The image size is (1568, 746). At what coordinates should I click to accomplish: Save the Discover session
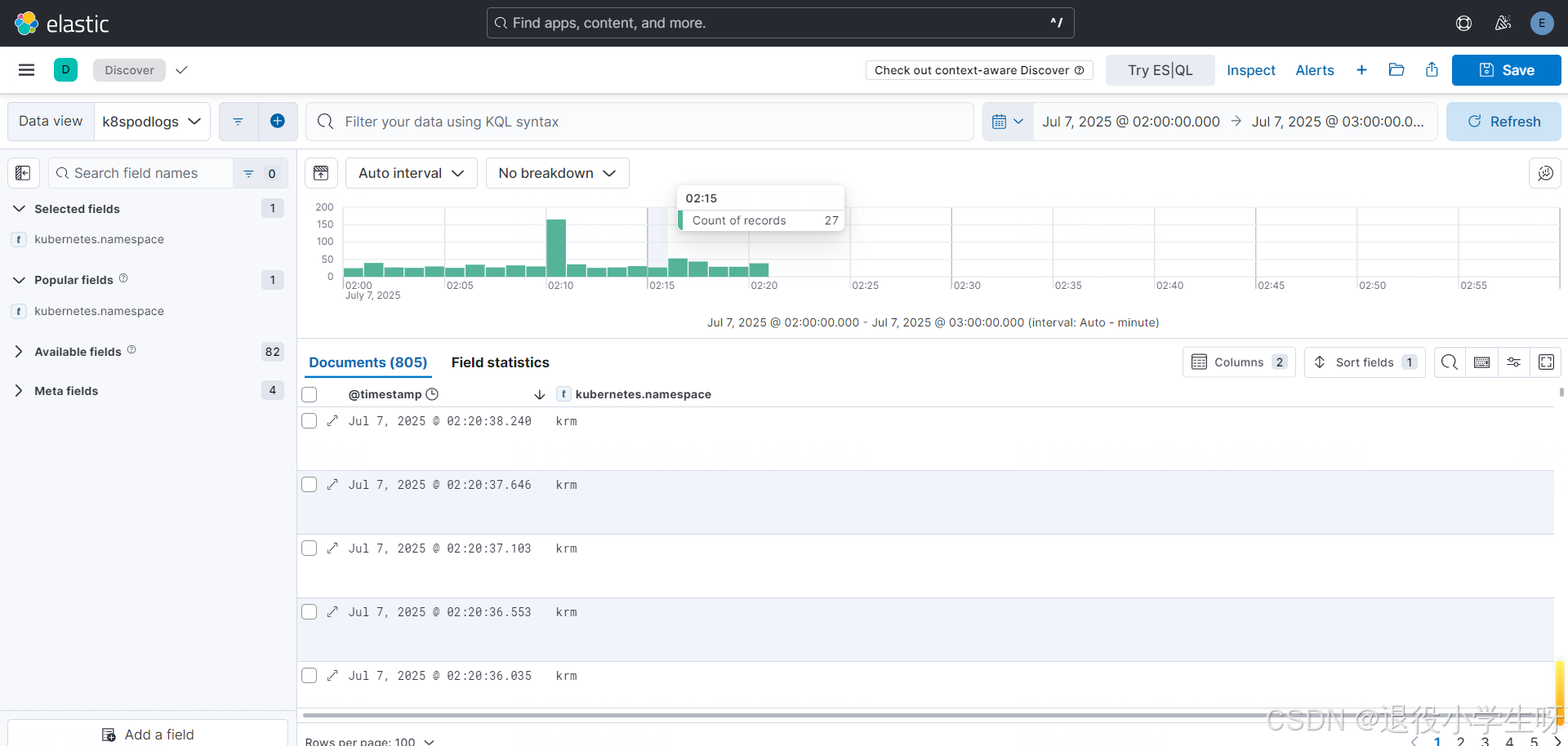coord(1506,70)
